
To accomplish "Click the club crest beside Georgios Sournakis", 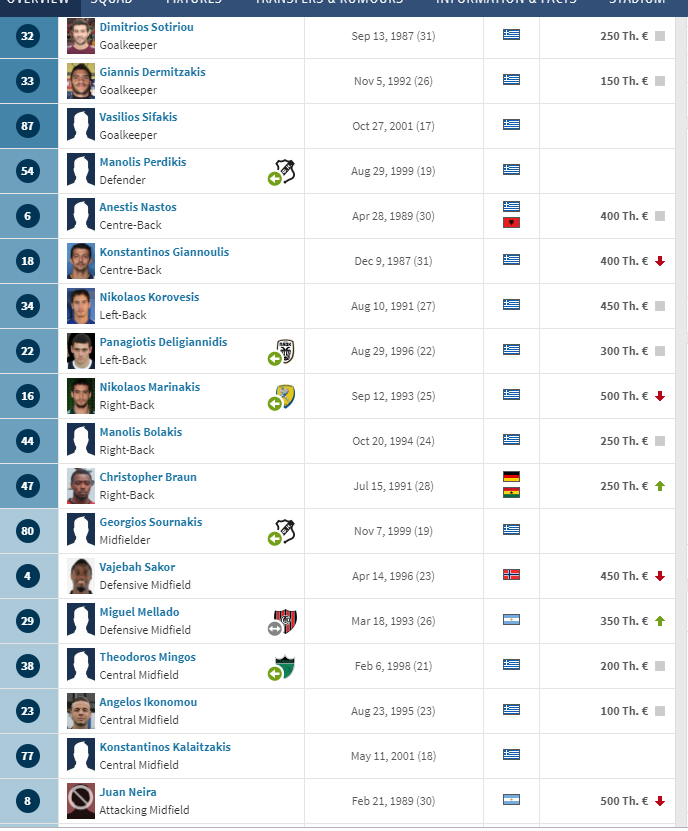I will 285,531.
